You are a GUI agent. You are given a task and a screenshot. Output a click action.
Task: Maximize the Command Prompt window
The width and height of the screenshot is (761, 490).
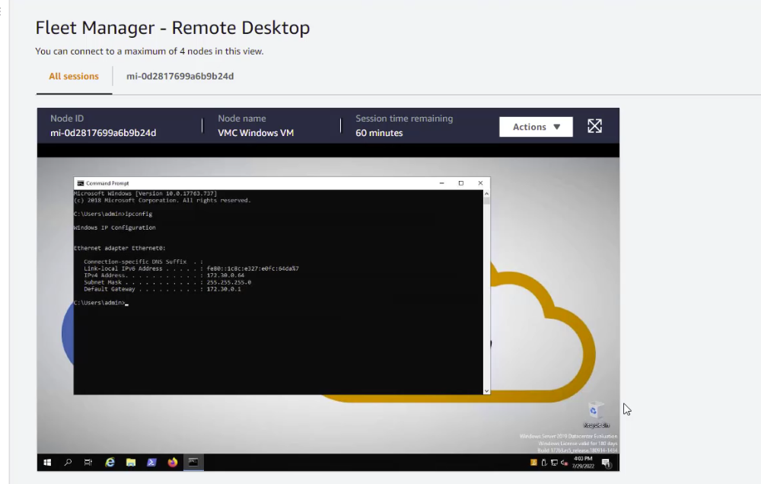click(461, 183)
